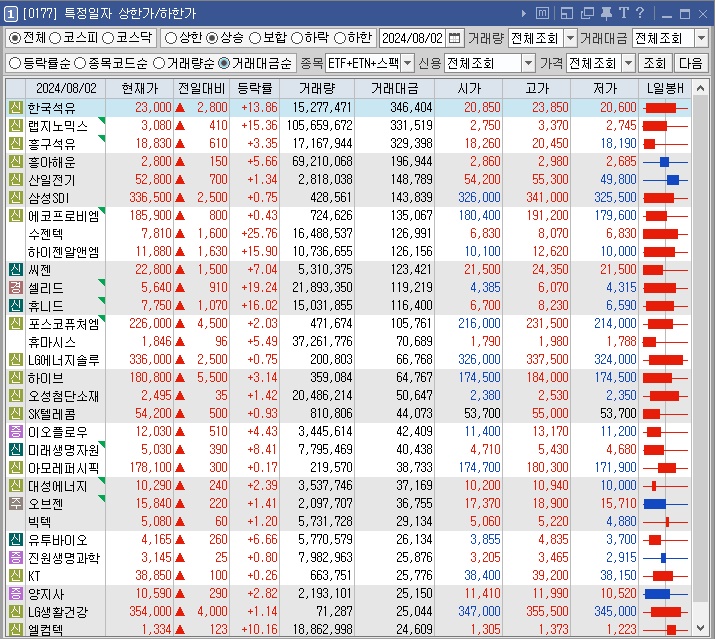Click the 시가 column header
Screen dimensions: 715x639
tap(469, 88)
